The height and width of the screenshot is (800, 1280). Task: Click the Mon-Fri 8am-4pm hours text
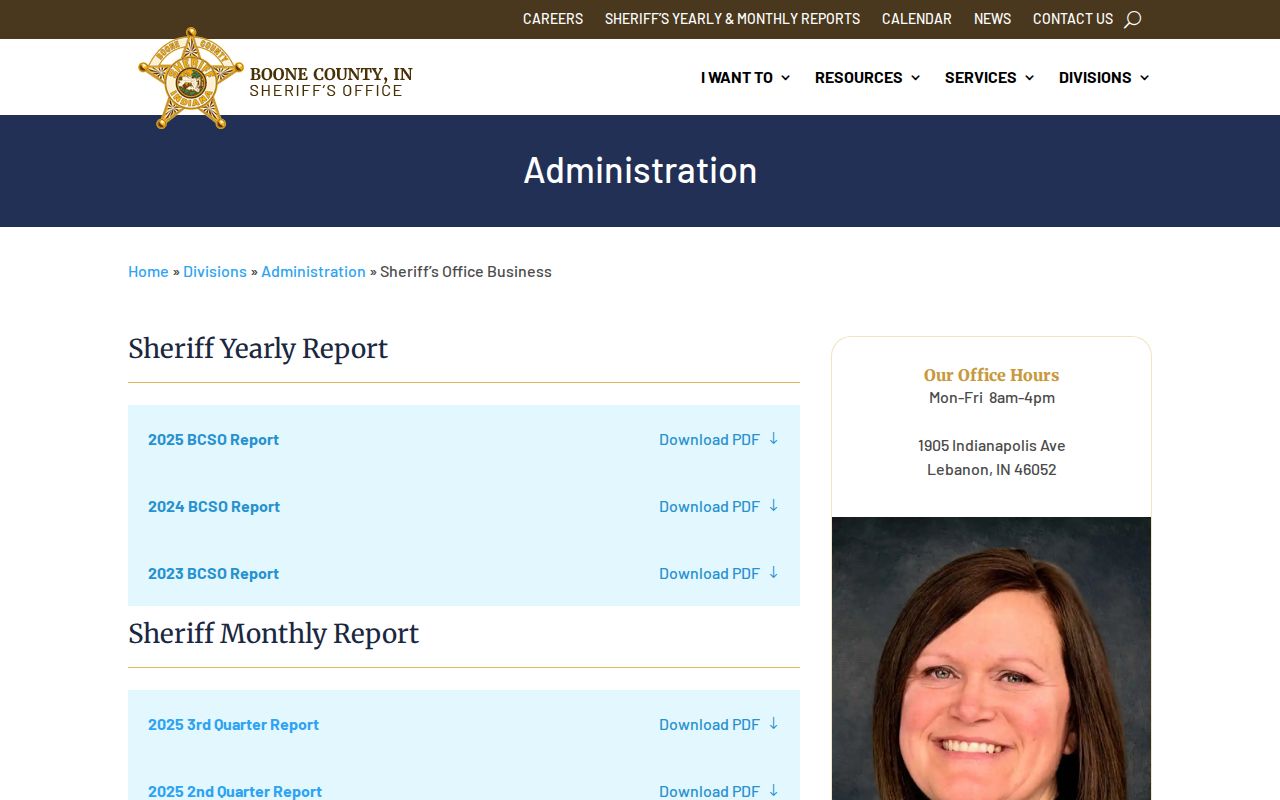991,397
